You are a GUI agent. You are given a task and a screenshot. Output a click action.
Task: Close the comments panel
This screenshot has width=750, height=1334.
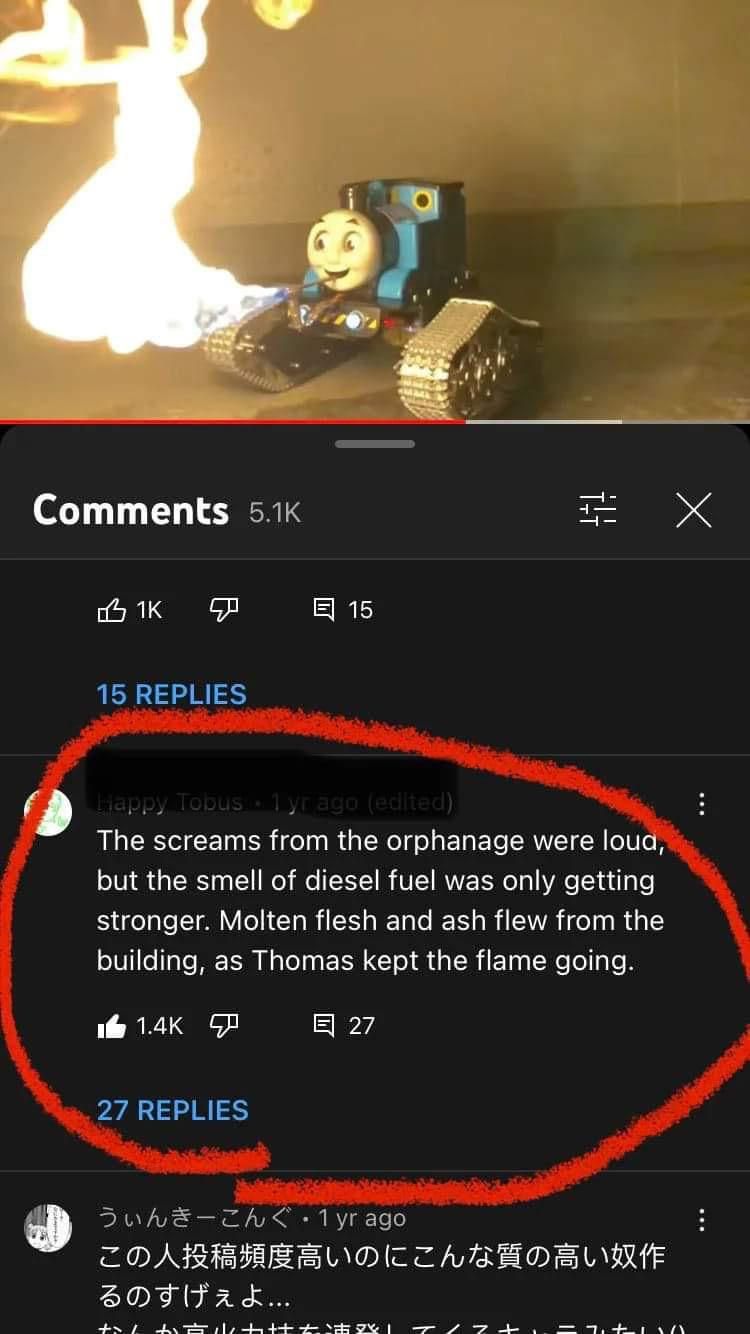click(693, 510)
